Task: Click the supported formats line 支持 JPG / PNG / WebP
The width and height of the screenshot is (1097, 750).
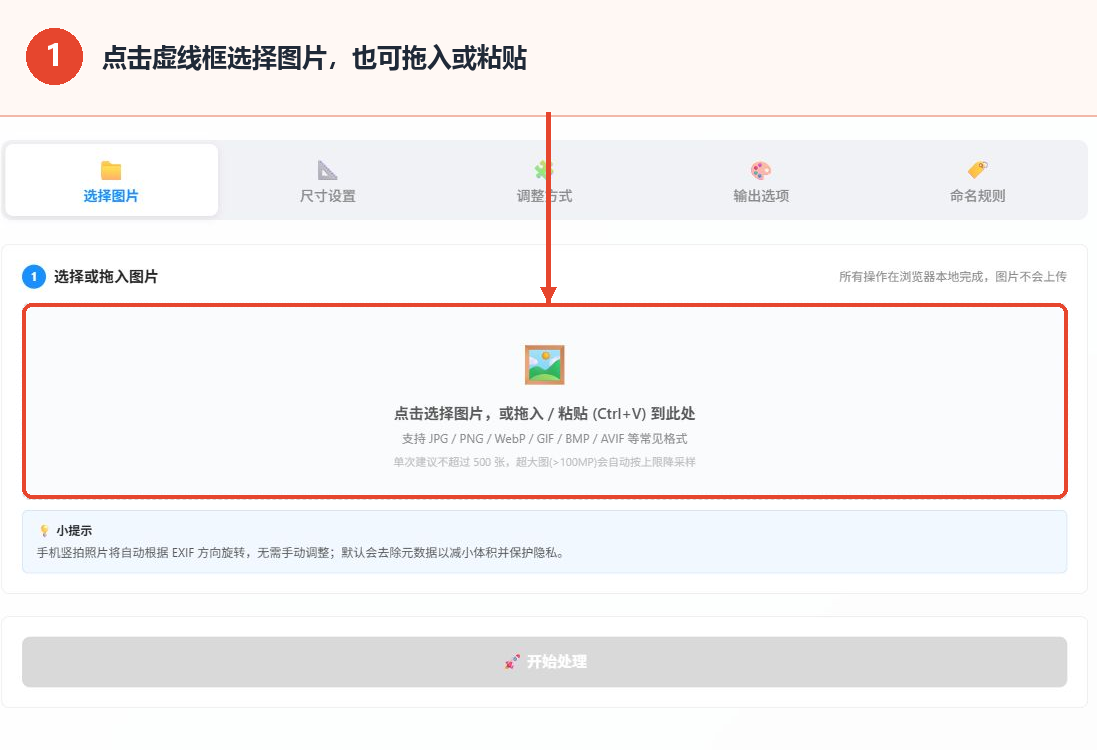Action: (544, 439)
